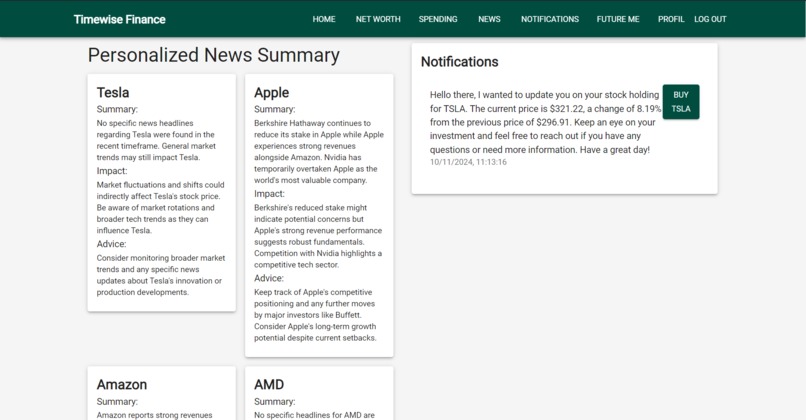Screen dimensions: 806x420
Task: Go to the HOME page
Action: pos(324,19)
